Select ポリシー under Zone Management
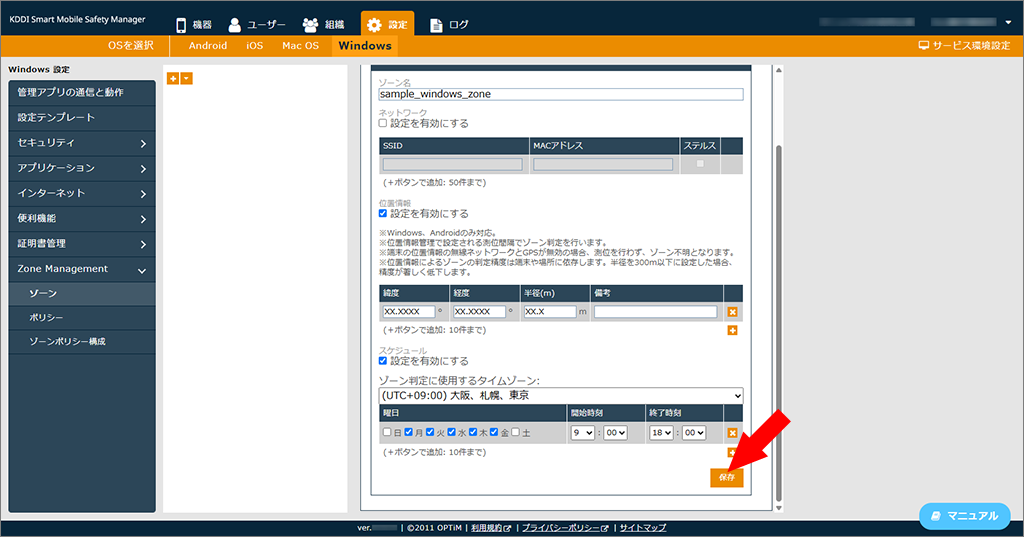The image size is (1024, 537). 82,317
